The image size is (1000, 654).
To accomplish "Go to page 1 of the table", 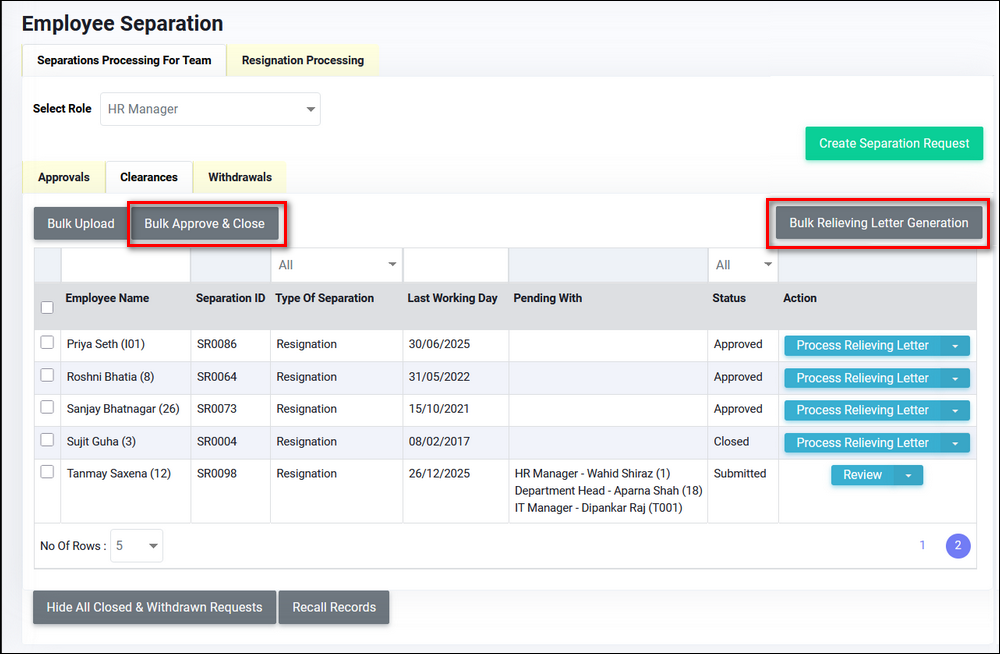I will 922,545.
